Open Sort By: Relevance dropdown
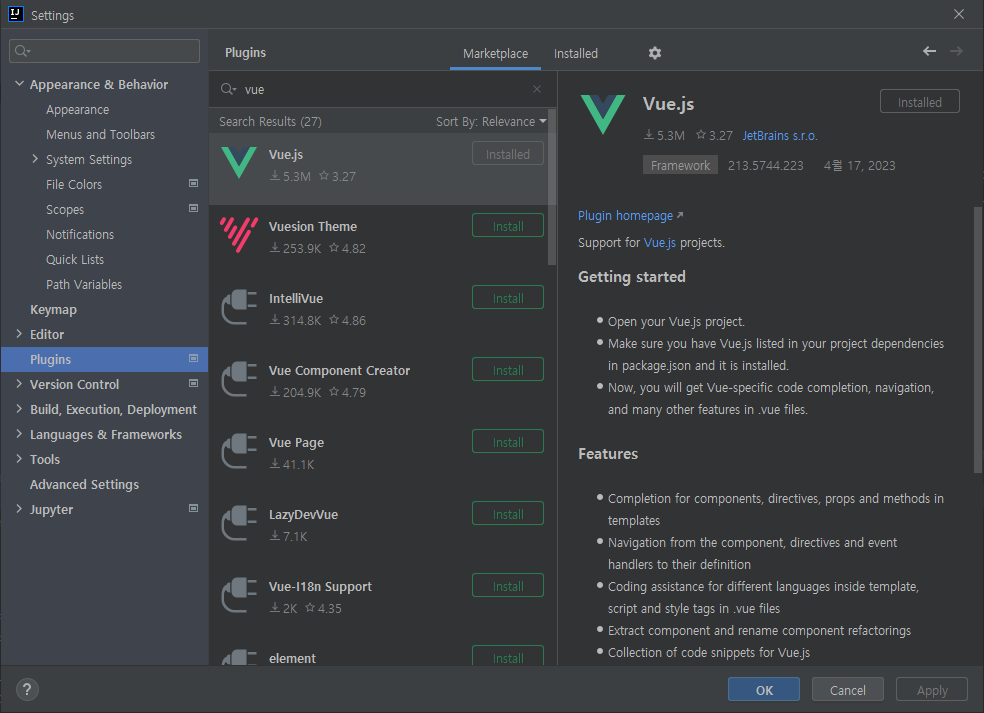 point(491,122)
